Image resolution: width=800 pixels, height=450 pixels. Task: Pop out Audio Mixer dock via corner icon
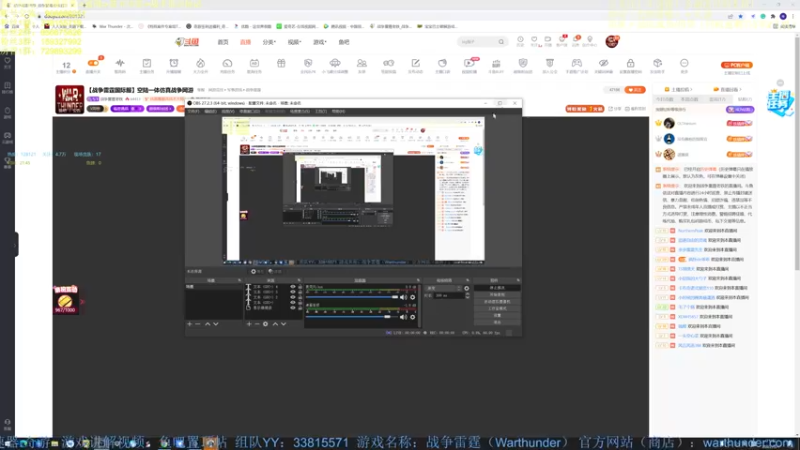pyautogui.click(x=418, y=281)
